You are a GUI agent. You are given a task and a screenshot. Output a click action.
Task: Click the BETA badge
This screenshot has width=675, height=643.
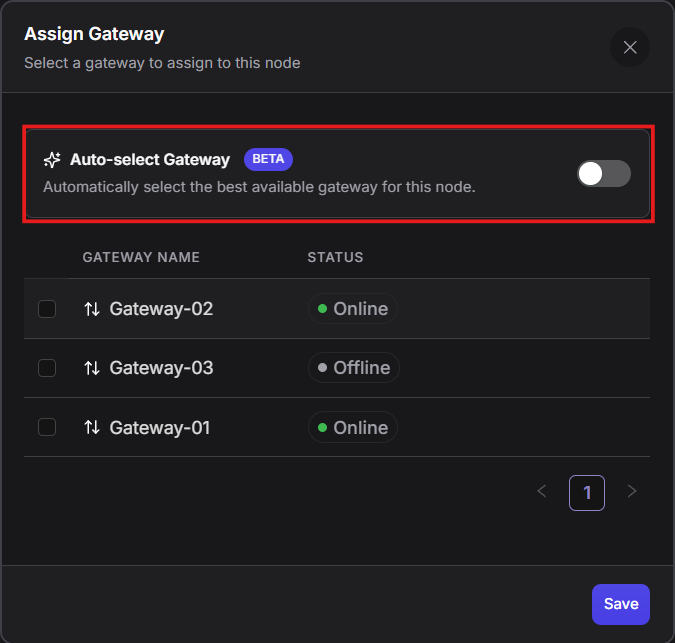coord(268,159)
